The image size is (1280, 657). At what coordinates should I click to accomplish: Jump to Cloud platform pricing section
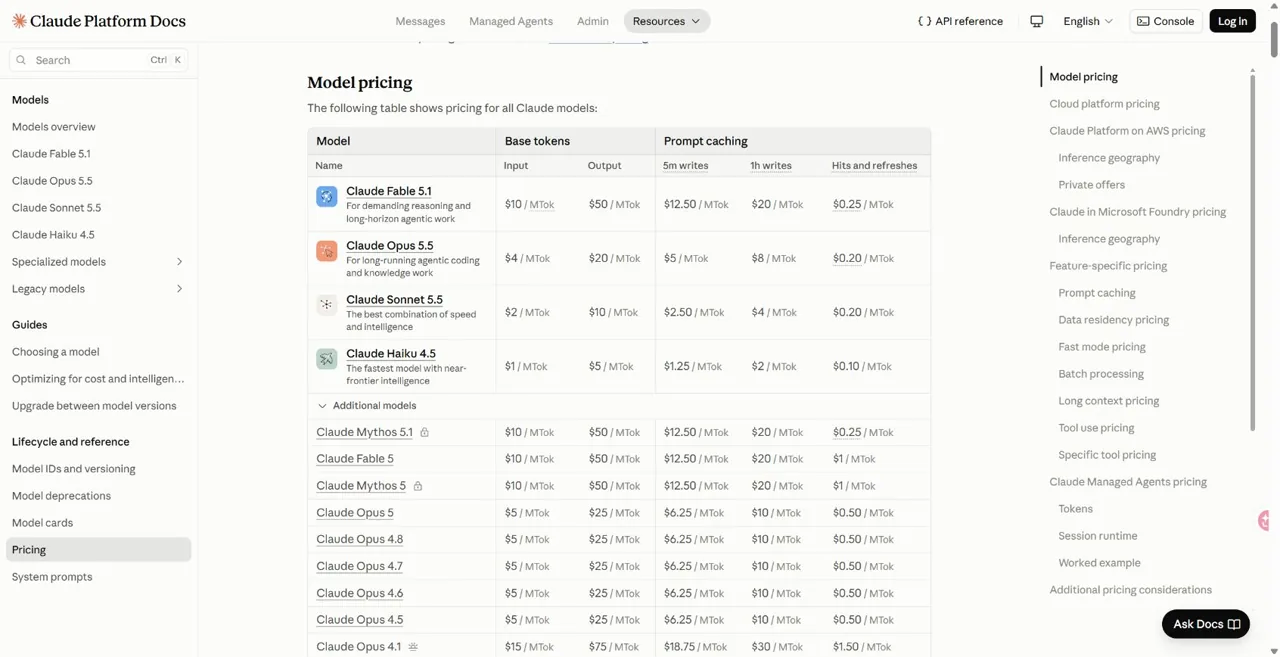click(1104, 104)
